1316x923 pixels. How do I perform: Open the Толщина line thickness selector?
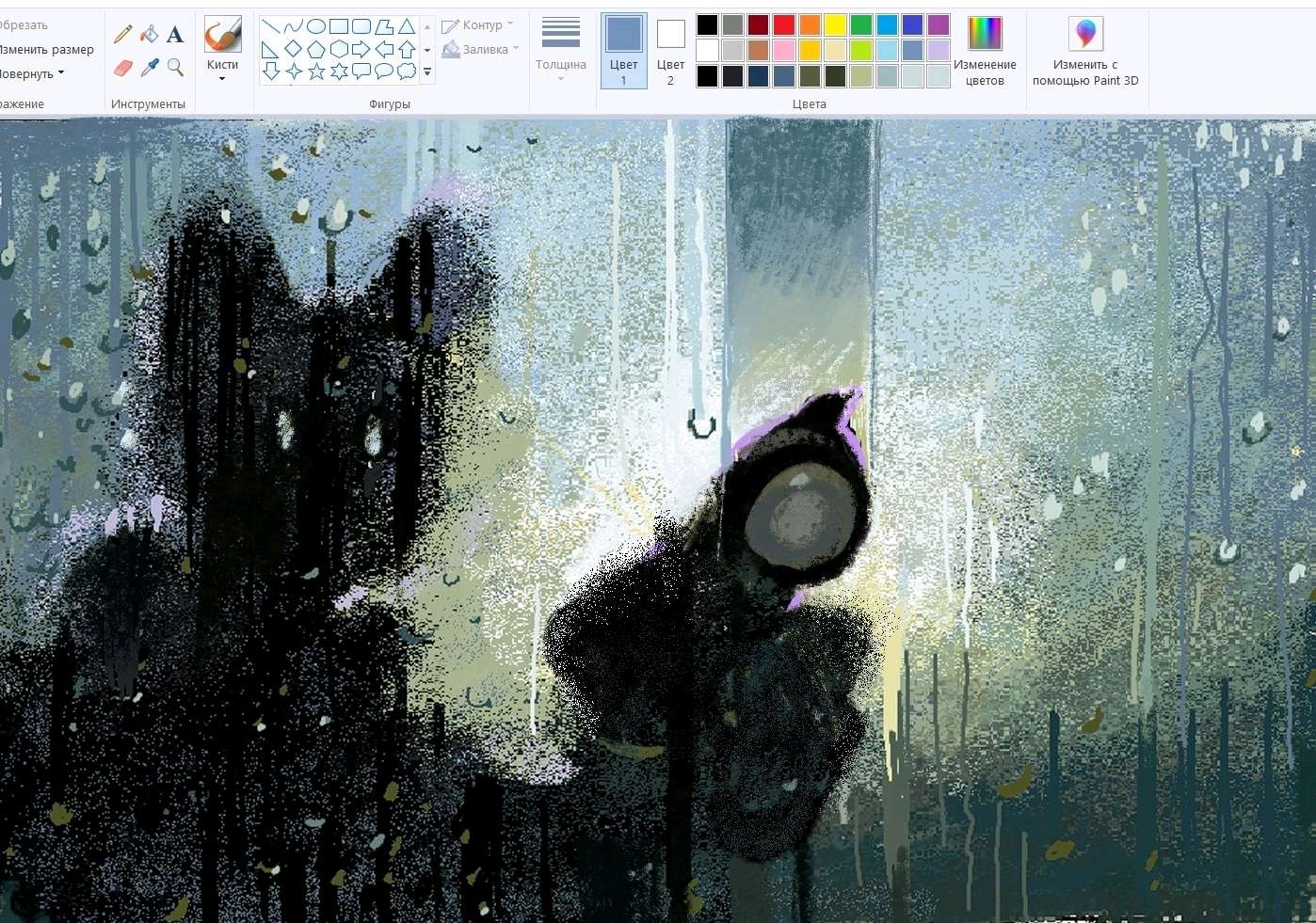pyautogui.click(x=561, y=49)
